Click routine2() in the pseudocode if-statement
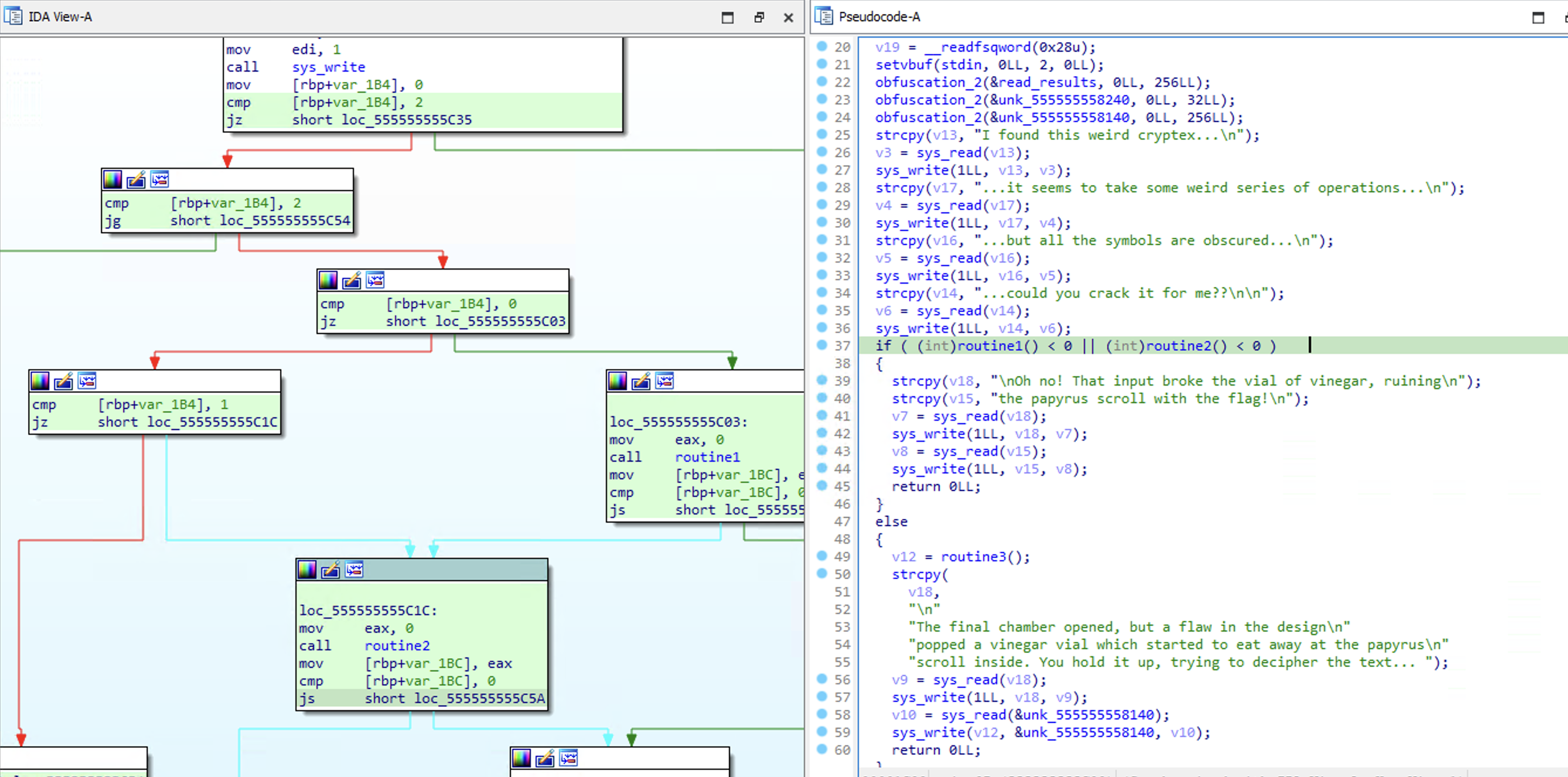The height and width of the screenshot is (777, 1568). (x=1187, y=346)
